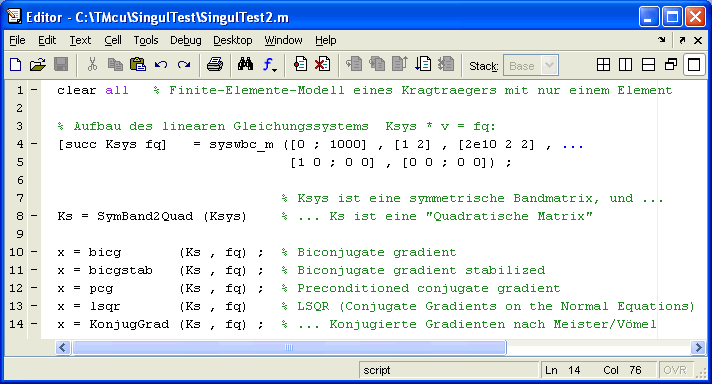The height and width of the screenshot is (384, 712).
Task: Click the Step In icon
Action: coord(377,65)
